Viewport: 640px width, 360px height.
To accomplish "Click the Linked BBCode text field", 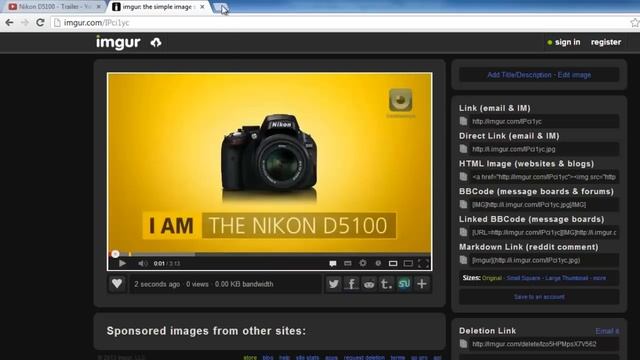I will coord(544,232).
